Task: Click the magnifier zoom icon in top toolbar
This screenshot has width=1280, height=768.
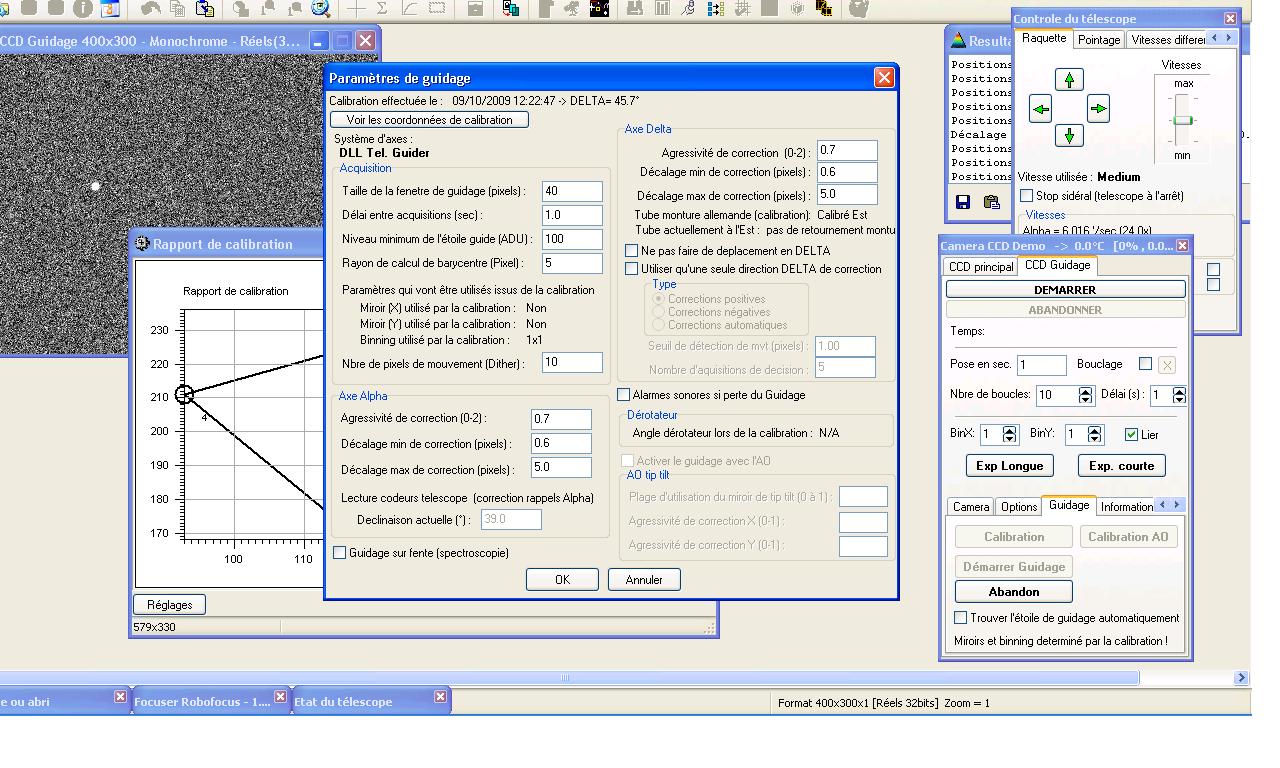Action: pyautogui.click(x=321, y=9)
